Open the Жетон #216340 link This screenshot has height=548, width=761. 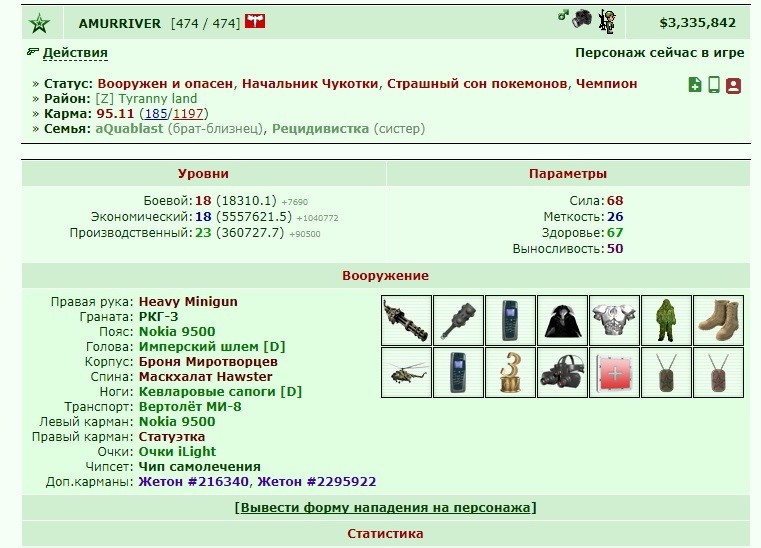click(x=194, y=482)
